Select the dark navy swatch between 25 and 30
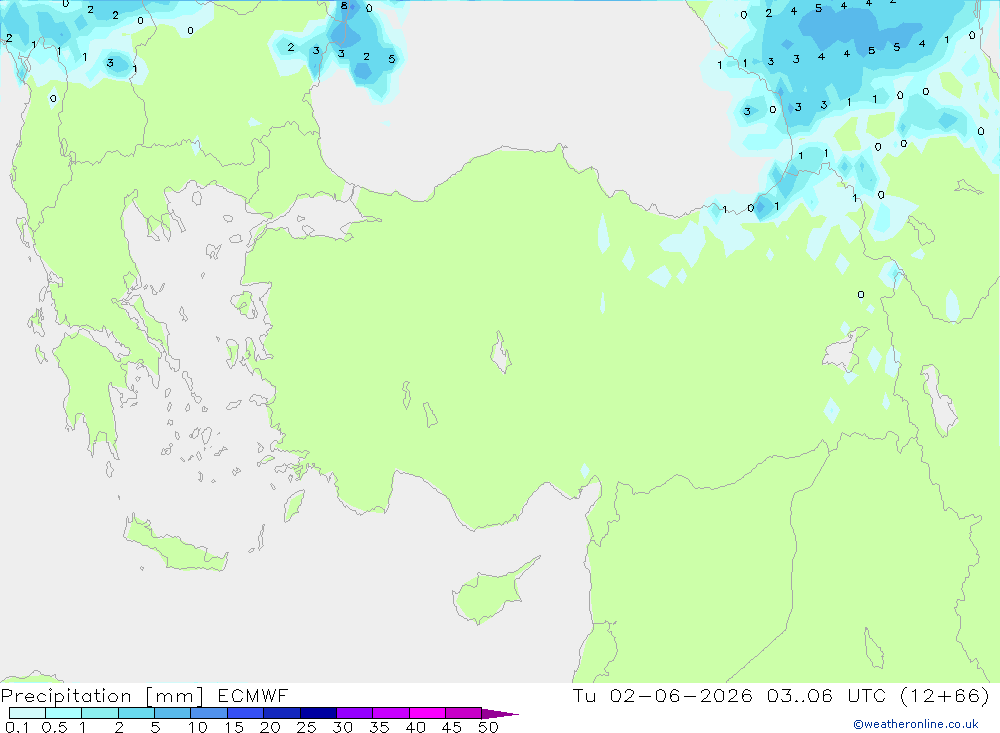Screen dimensions: 1000x733 coord(318,713)
